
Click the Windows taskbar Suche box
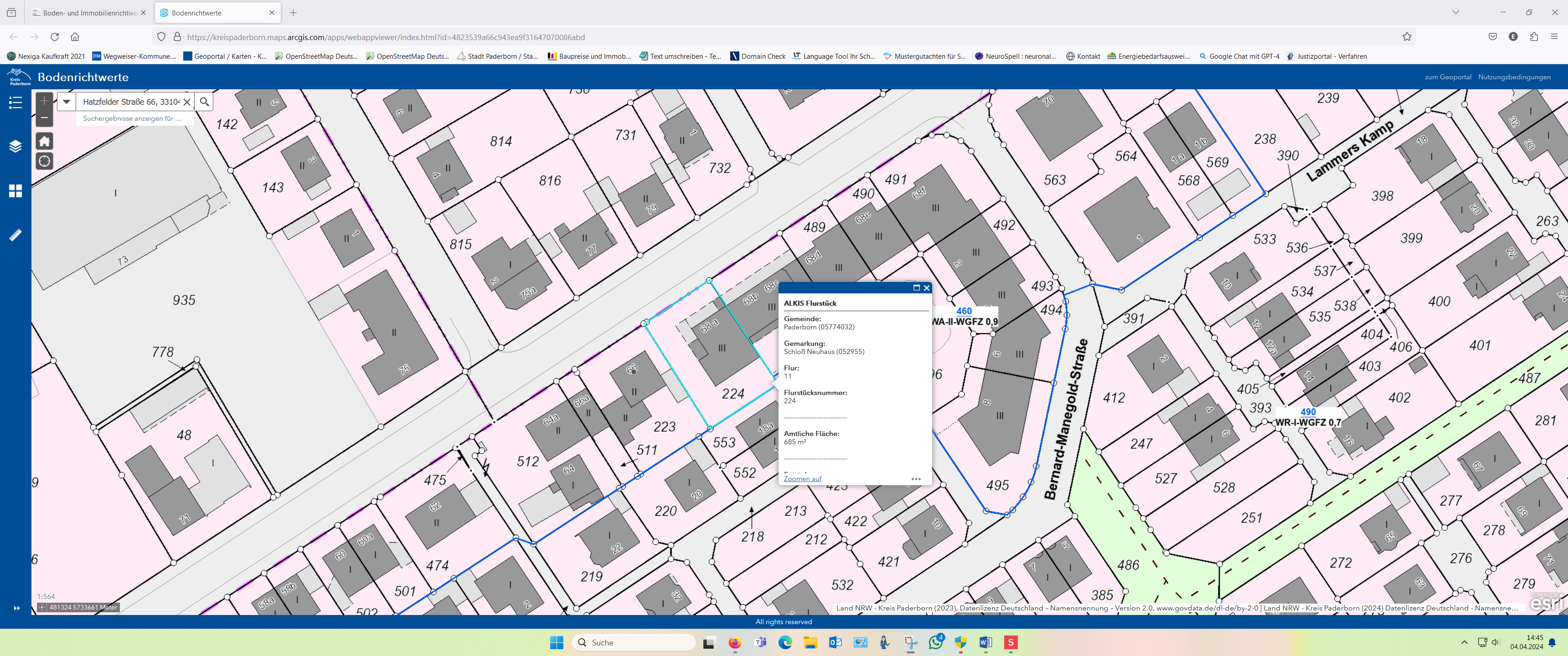(633, 642)
